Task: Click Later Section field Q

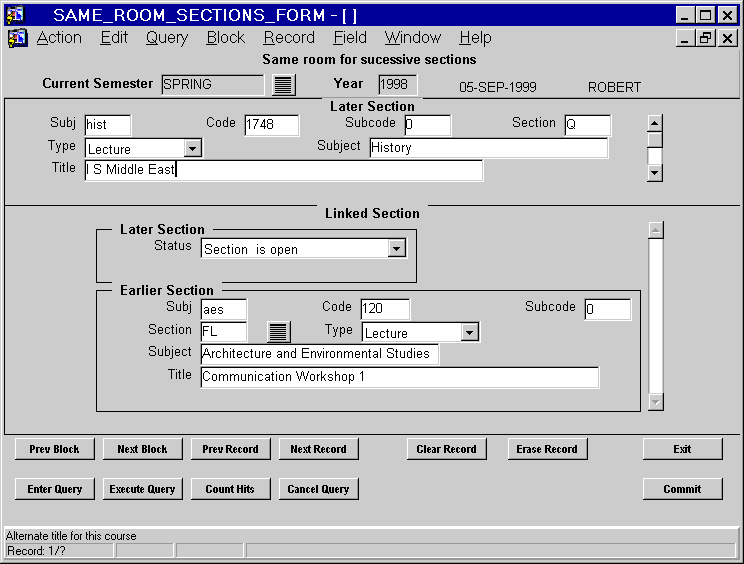Action: (588, 125)
